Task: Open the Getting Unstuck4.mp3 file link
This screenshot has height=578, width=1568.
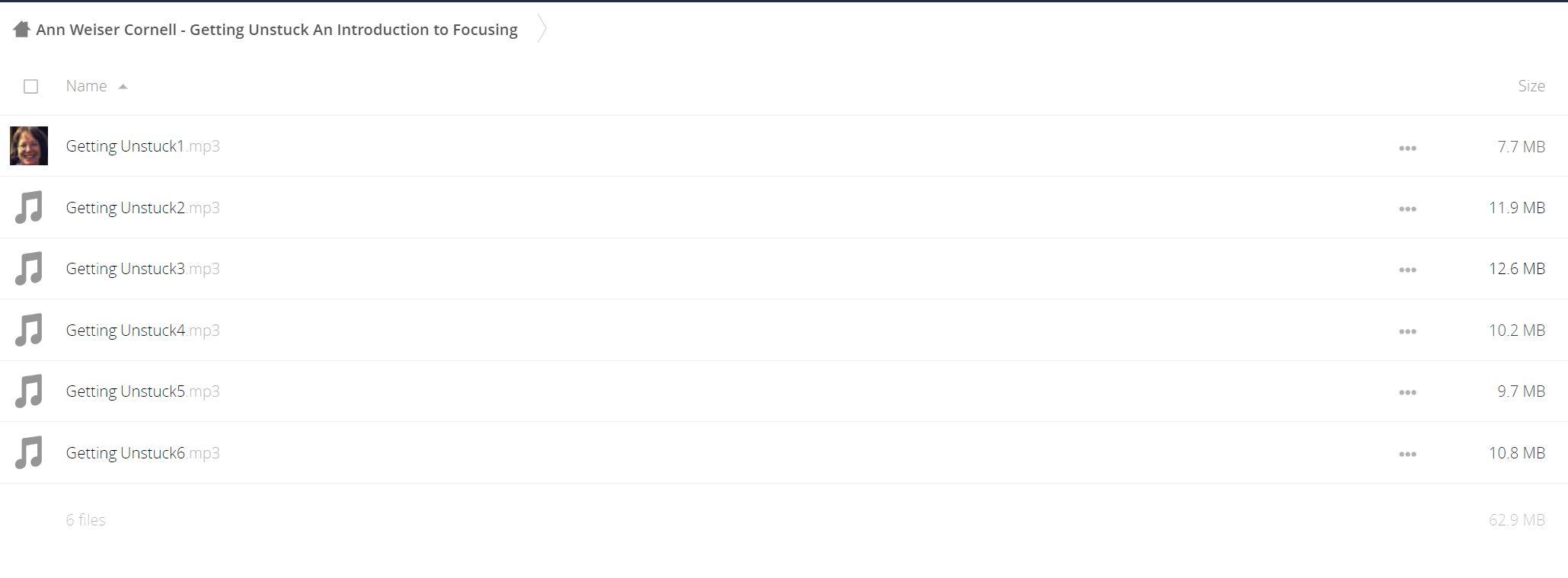Action: (x=142, y=330)
